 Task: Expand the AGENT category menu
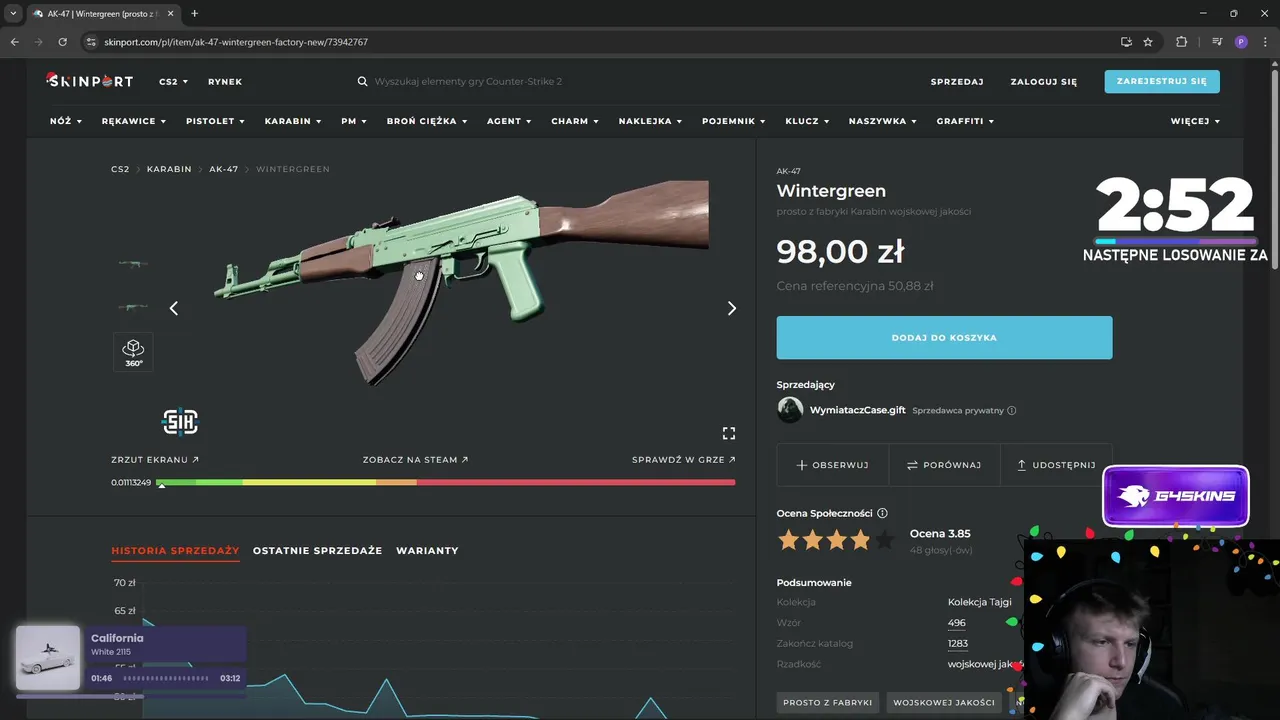click(x=509, y=121)
